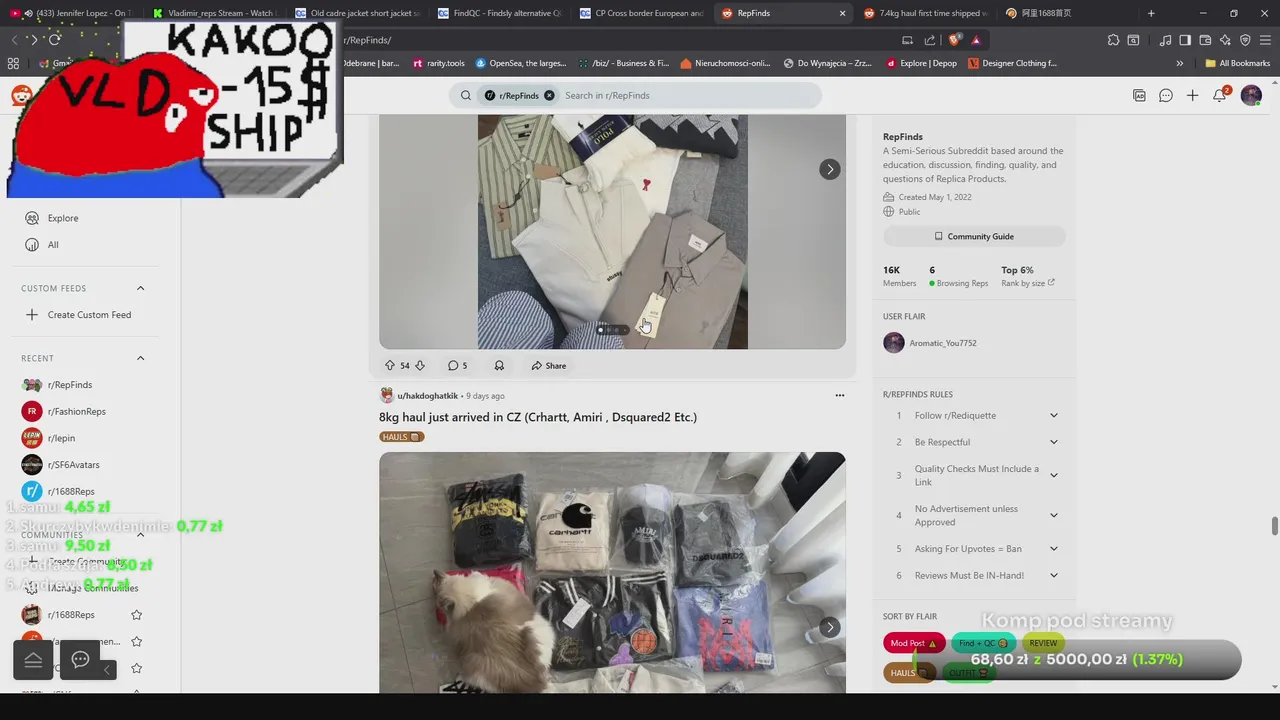The image size is (1280, 720).
Task: Collapse the Communities section
Action: (140, 535)
